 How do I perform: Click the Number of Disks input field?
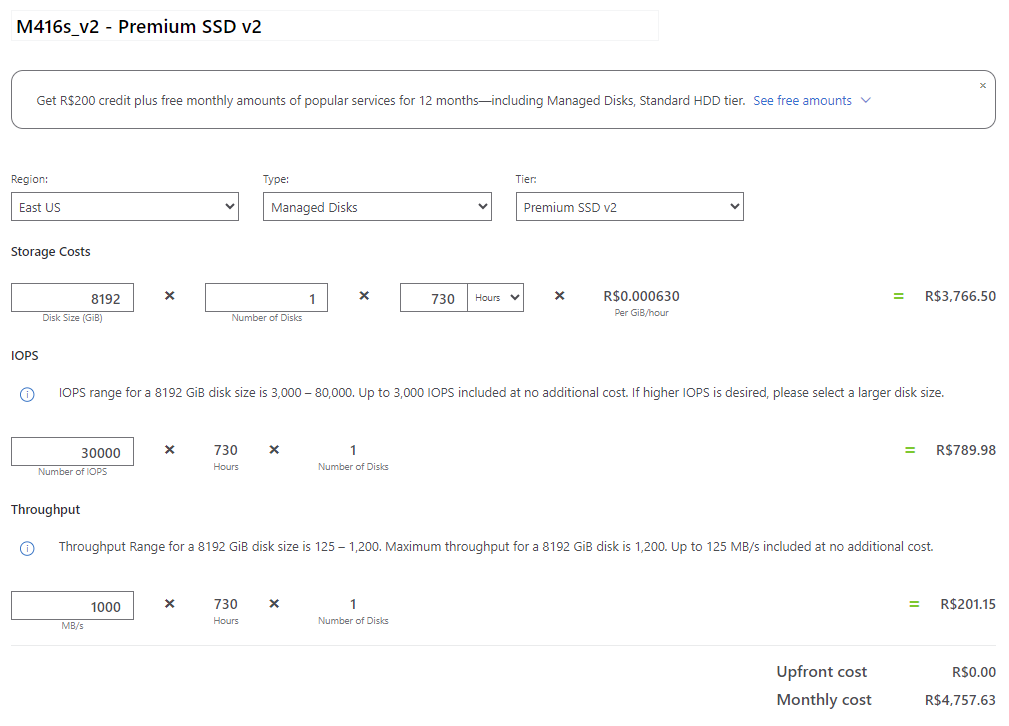coord(266,297)
